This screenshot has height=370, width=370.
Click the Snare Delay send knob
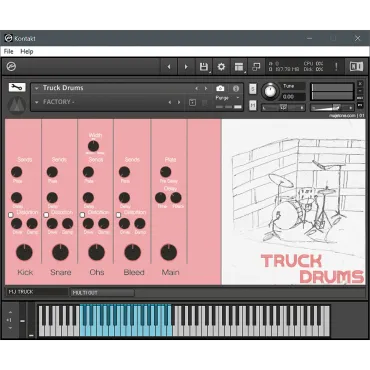point(52,198)
